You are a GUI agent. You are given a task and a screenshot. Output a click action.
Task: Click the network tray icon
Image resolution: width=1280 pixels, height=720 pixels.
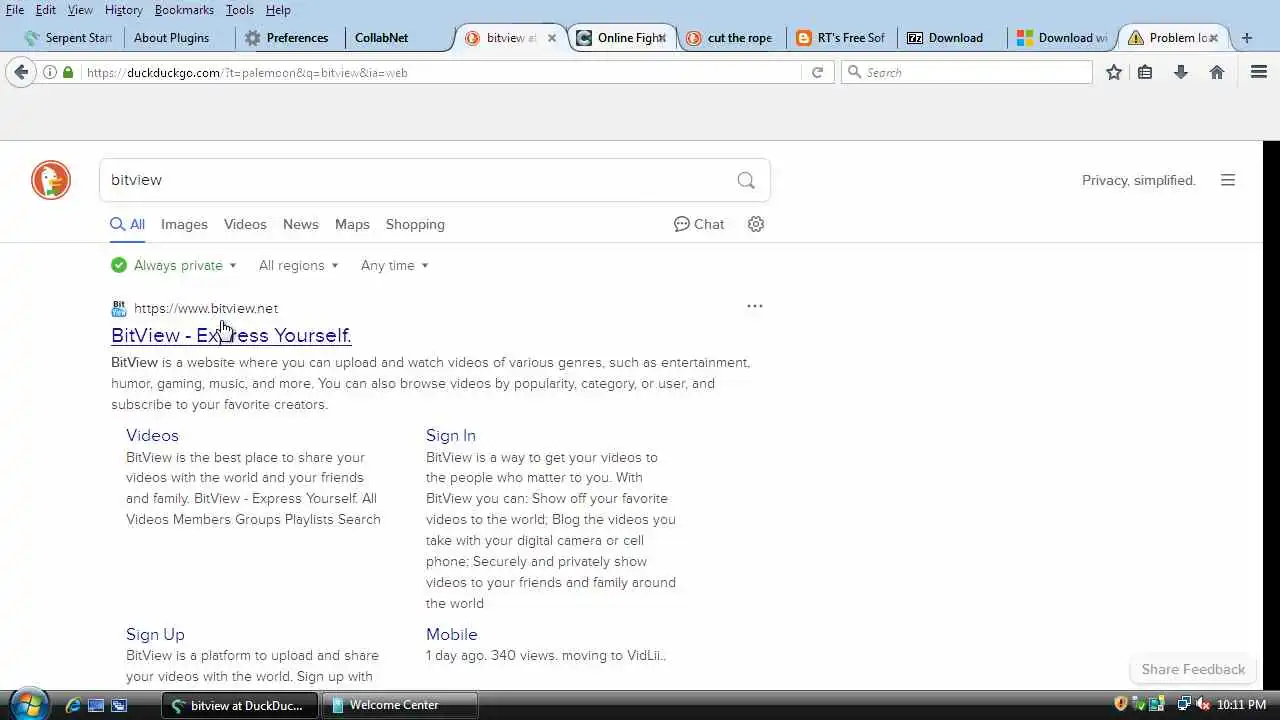point(1183,705)
